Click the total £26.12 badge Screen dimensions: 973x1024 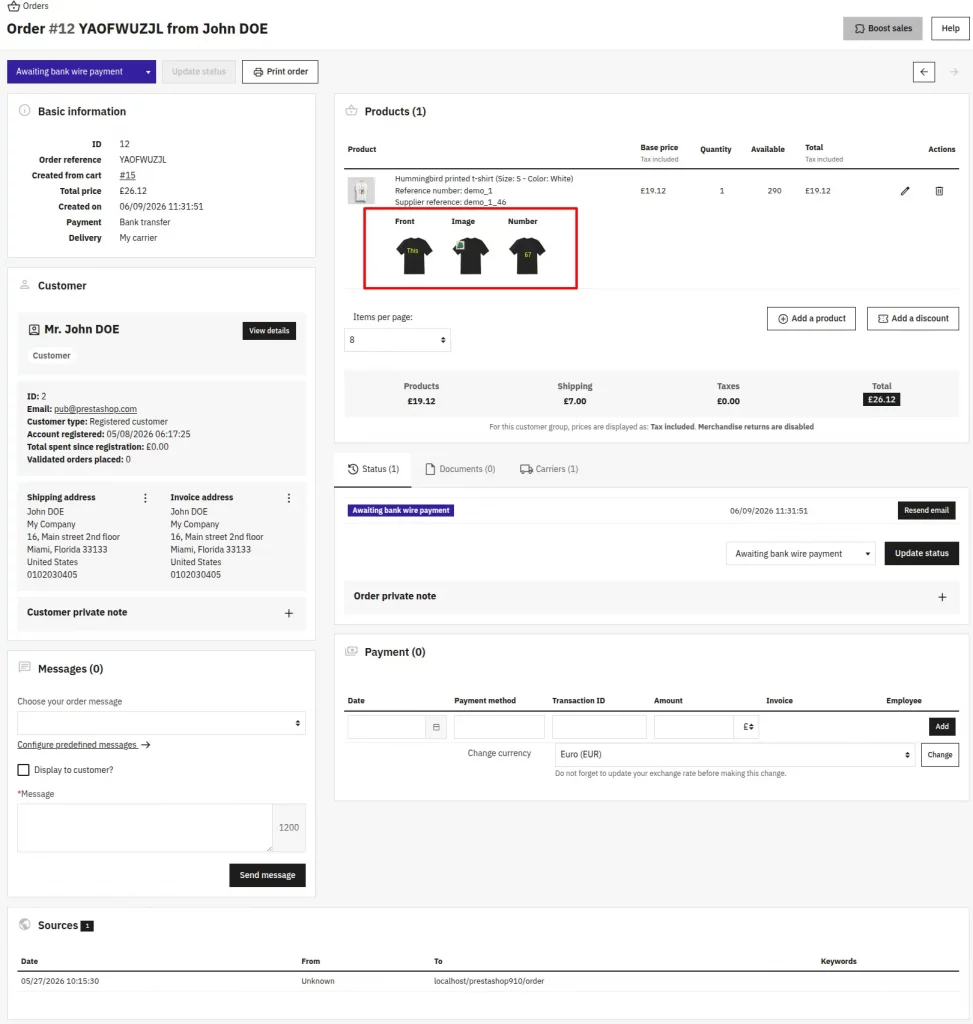click(881, 400)
